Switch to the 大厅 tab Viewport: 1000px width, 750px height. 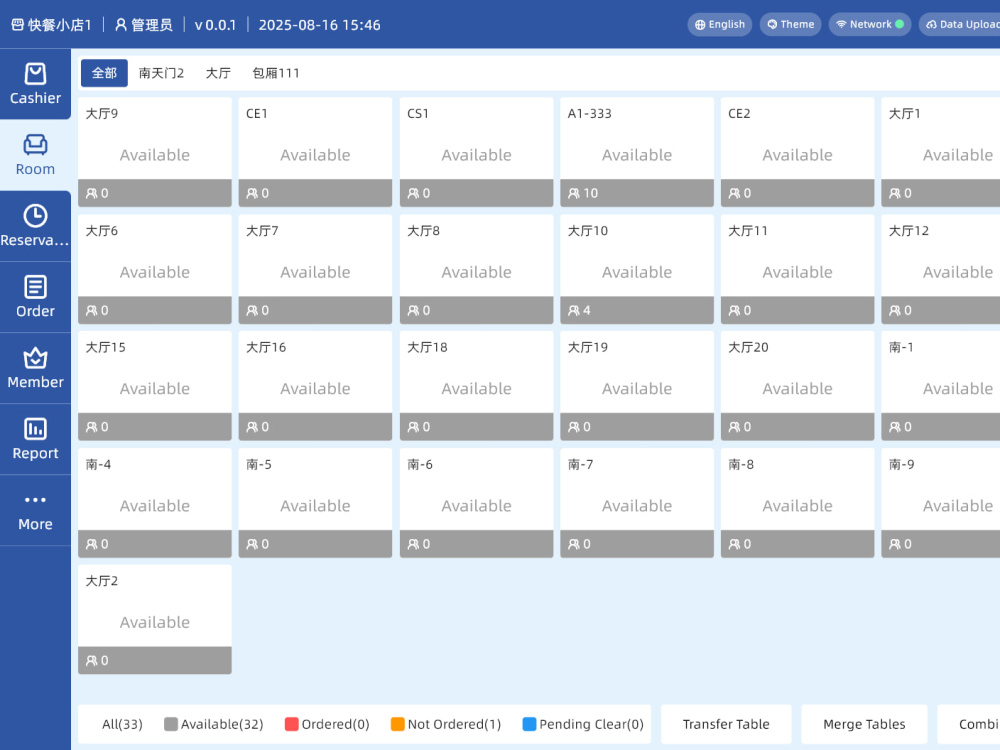[218, 73]
